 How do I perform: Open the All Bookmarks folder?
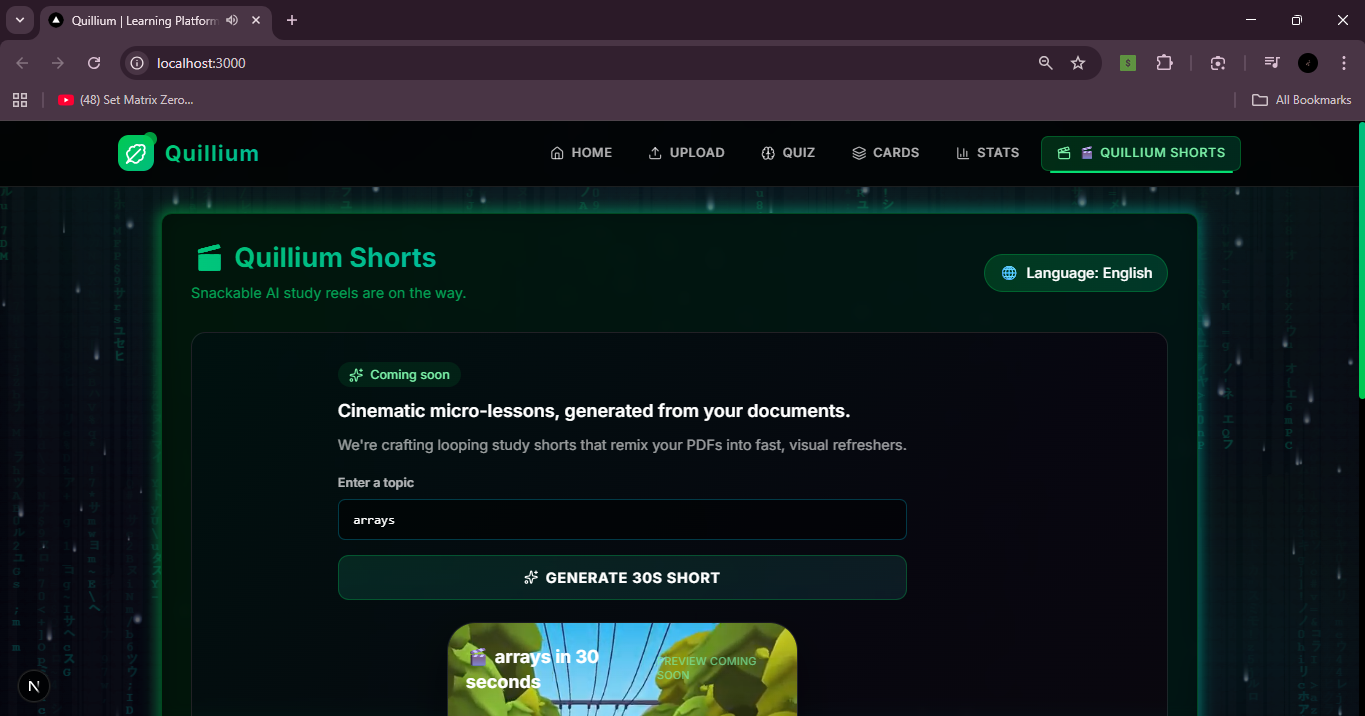[1302, 100]
